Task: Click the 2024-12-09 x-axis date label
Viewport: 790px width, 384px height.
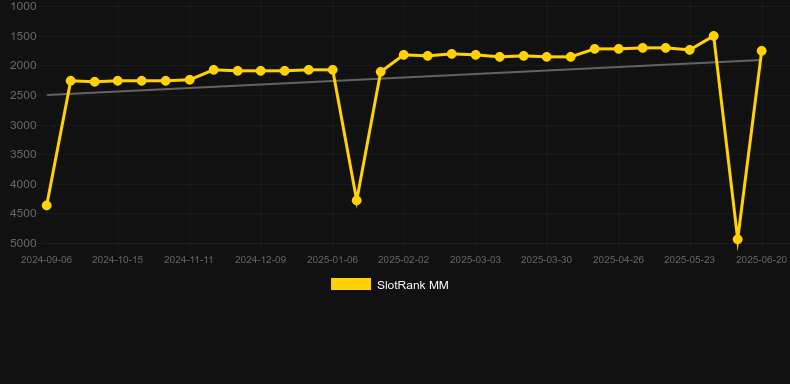Action: pos(260,260)
